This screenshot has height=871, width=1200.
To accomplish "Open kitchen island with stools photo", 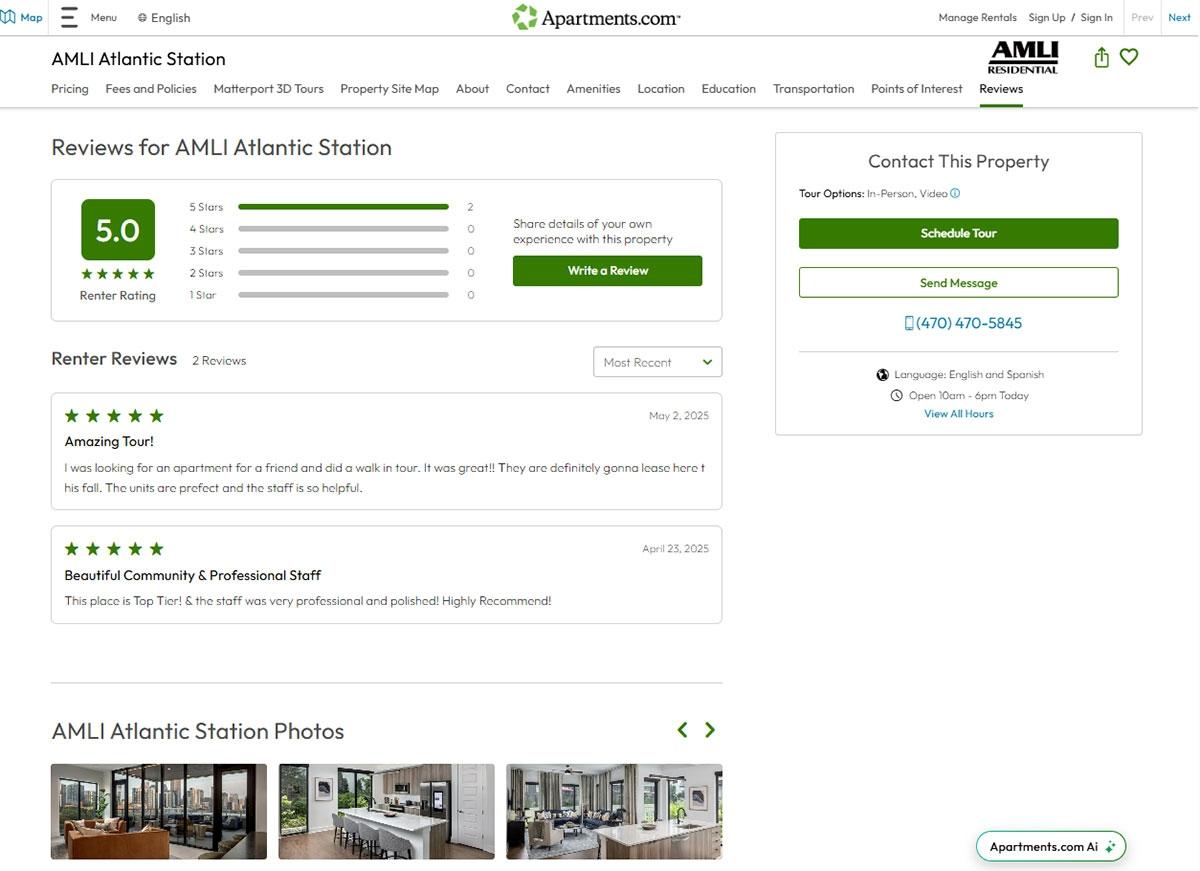I will pyautogui.click(x=386, y=811).
